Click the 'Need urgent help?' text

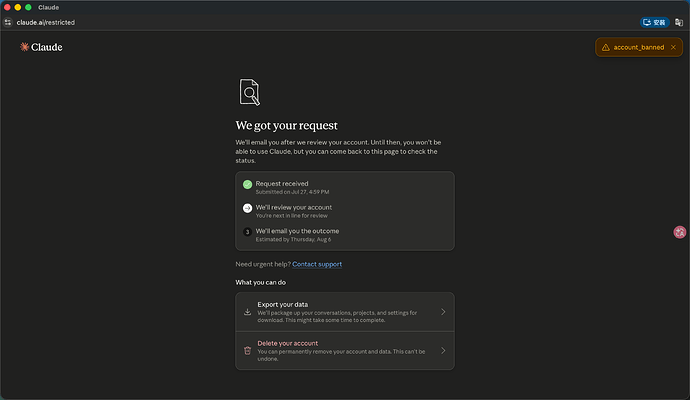click(263, 264)
